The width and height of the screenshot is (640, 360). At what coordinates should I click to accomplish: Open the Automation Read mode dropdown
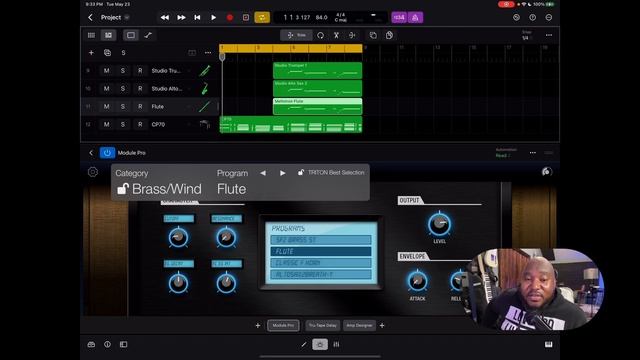(x=505, y=153)
